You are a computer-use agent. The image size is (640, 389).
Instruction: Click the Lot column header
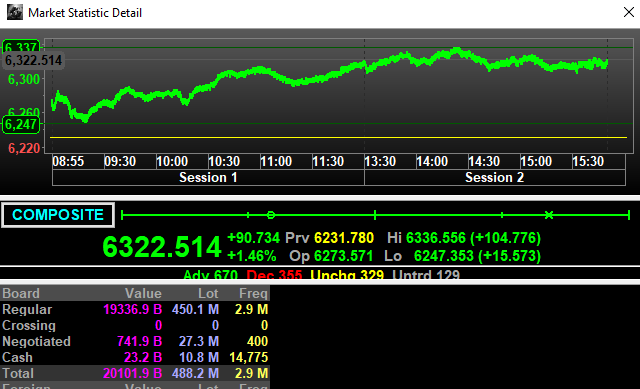(x=208, y=293)
